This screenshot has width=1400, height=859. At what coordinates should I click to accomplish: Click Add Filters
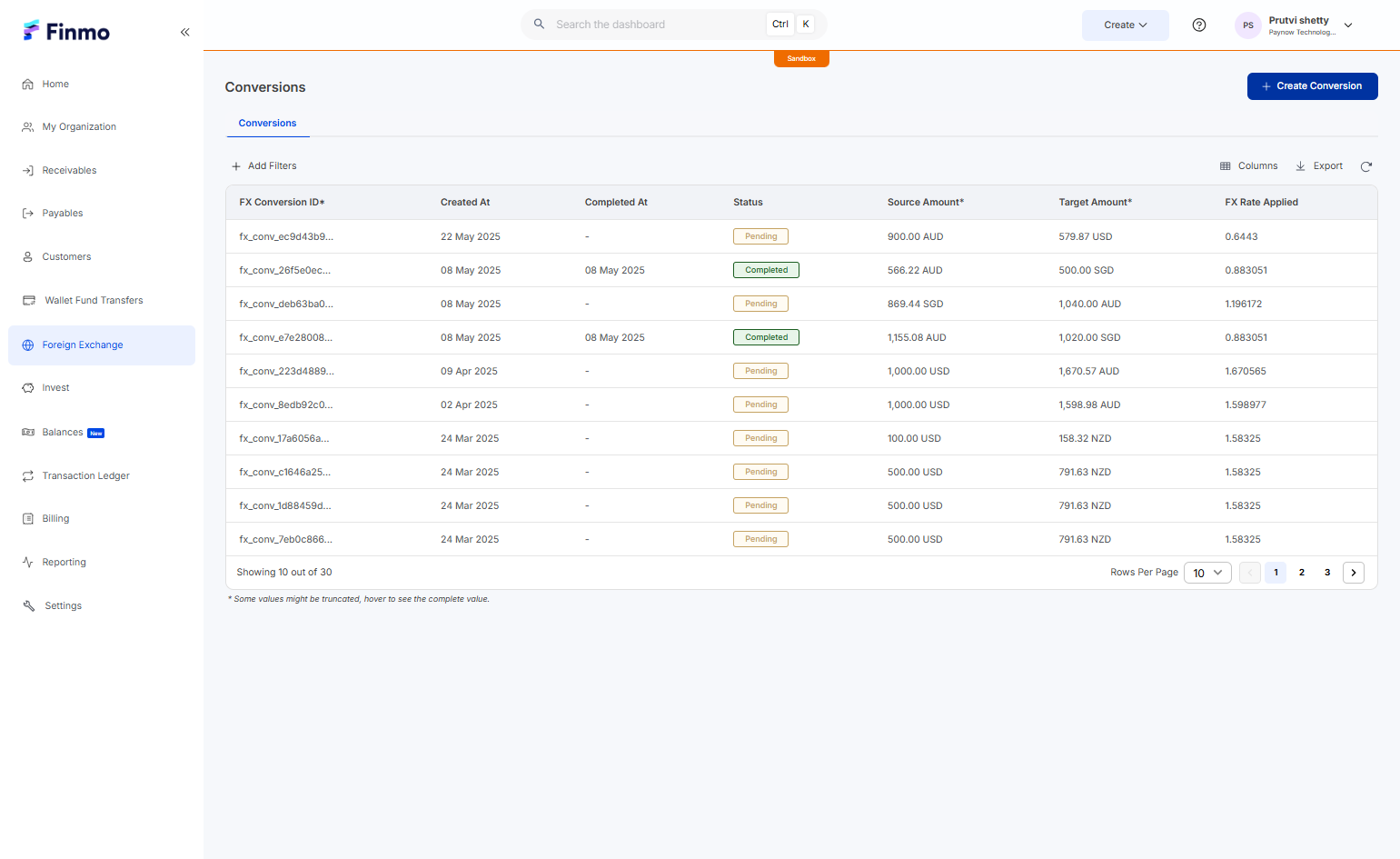pos(264,166)
